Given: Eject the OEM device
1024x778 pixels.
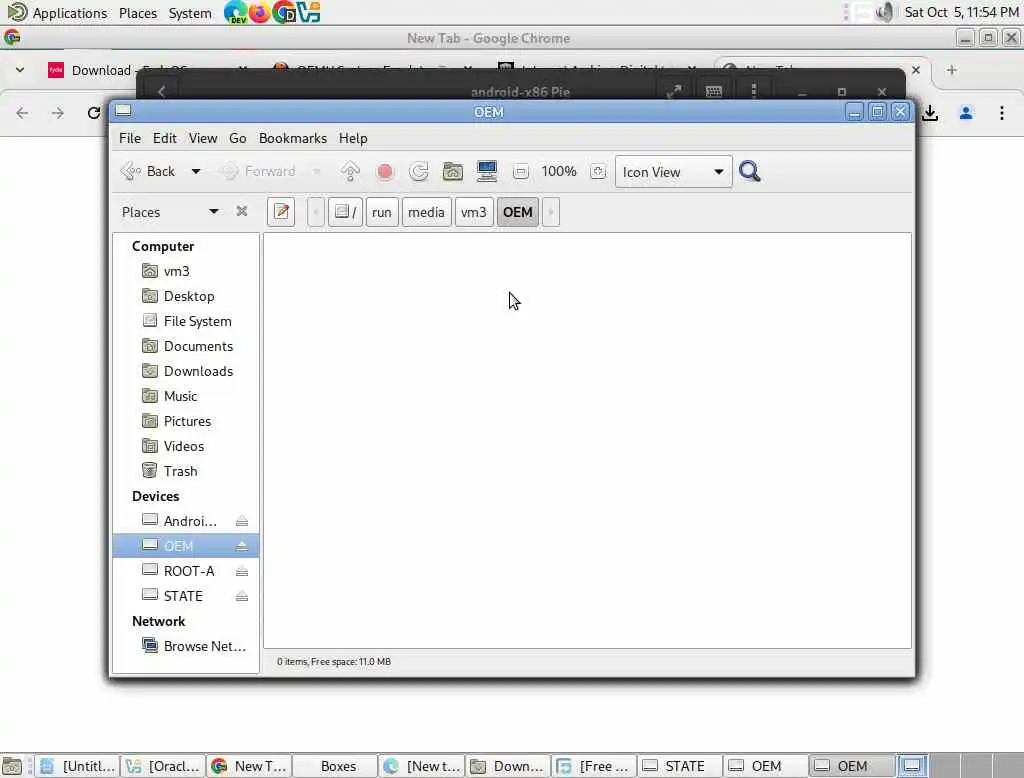Looking at the screenshot, I should pos(242,545).
